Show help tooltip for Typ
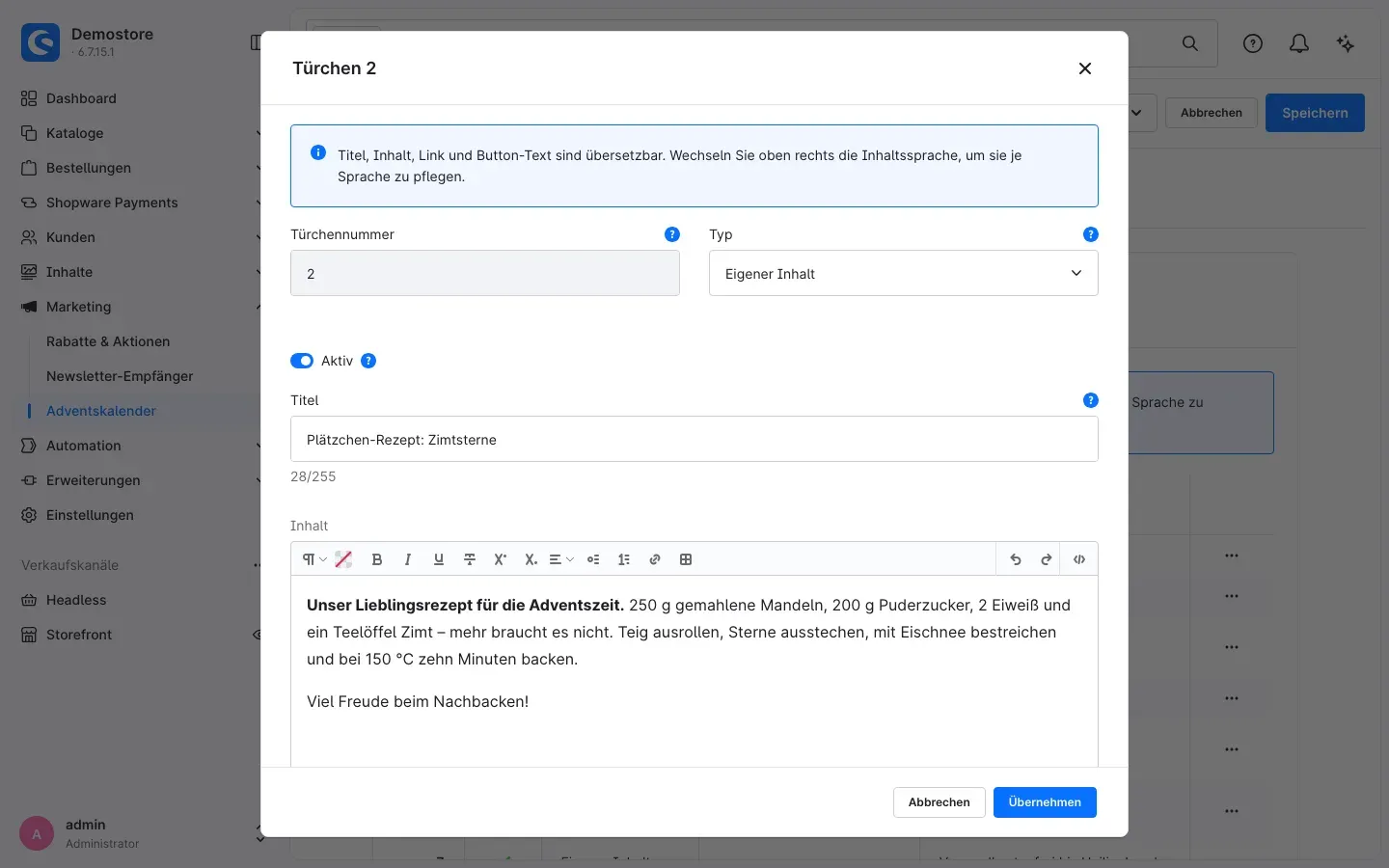 coord(1091,234)
